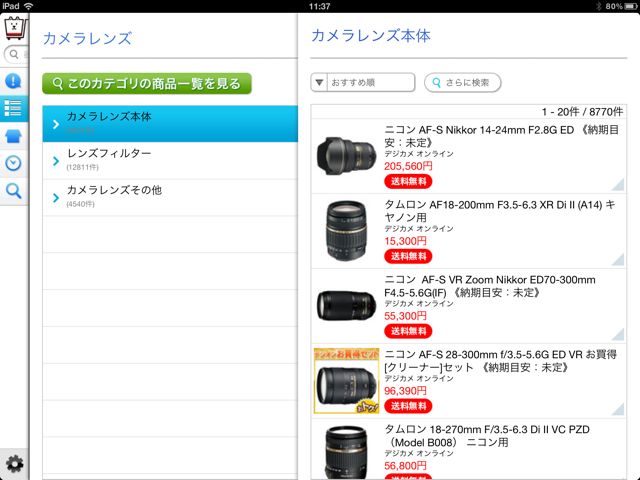The height and width of the screenshot is (480, 640).
Task: Open the browsing history clock icon
Action: point(13,163)
